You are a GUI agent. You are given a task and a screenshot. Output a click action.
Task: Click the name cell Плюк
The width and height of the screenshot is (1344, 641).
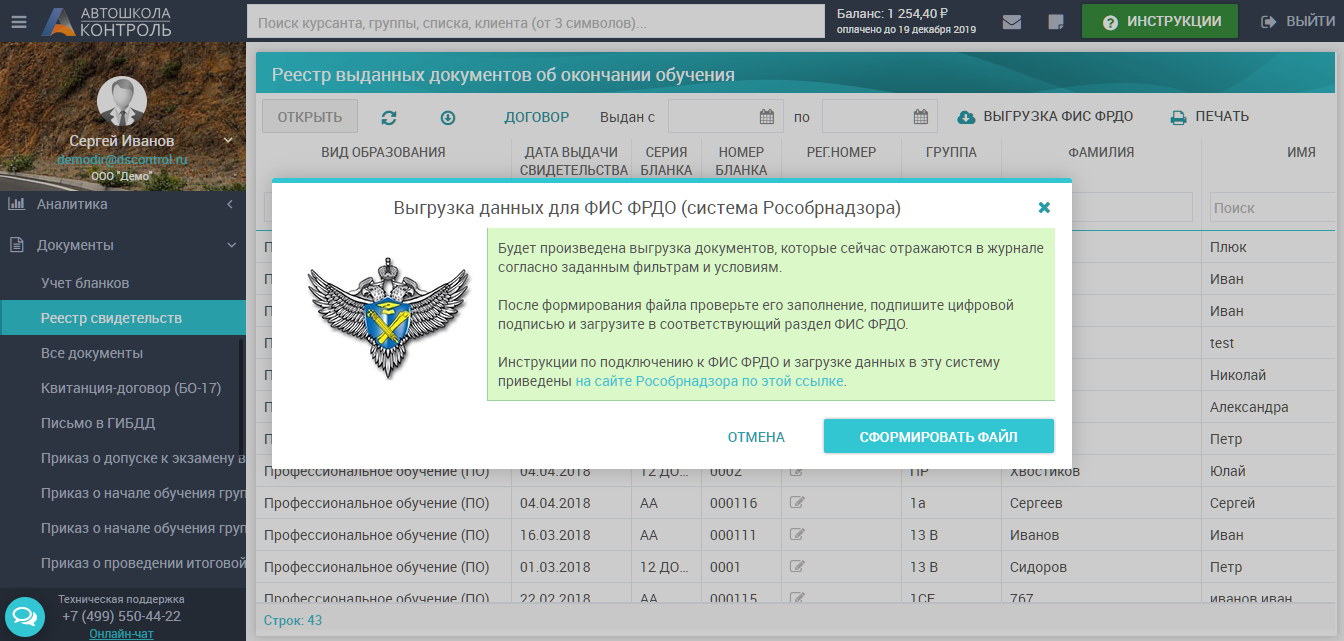(x=1228, y=247)
